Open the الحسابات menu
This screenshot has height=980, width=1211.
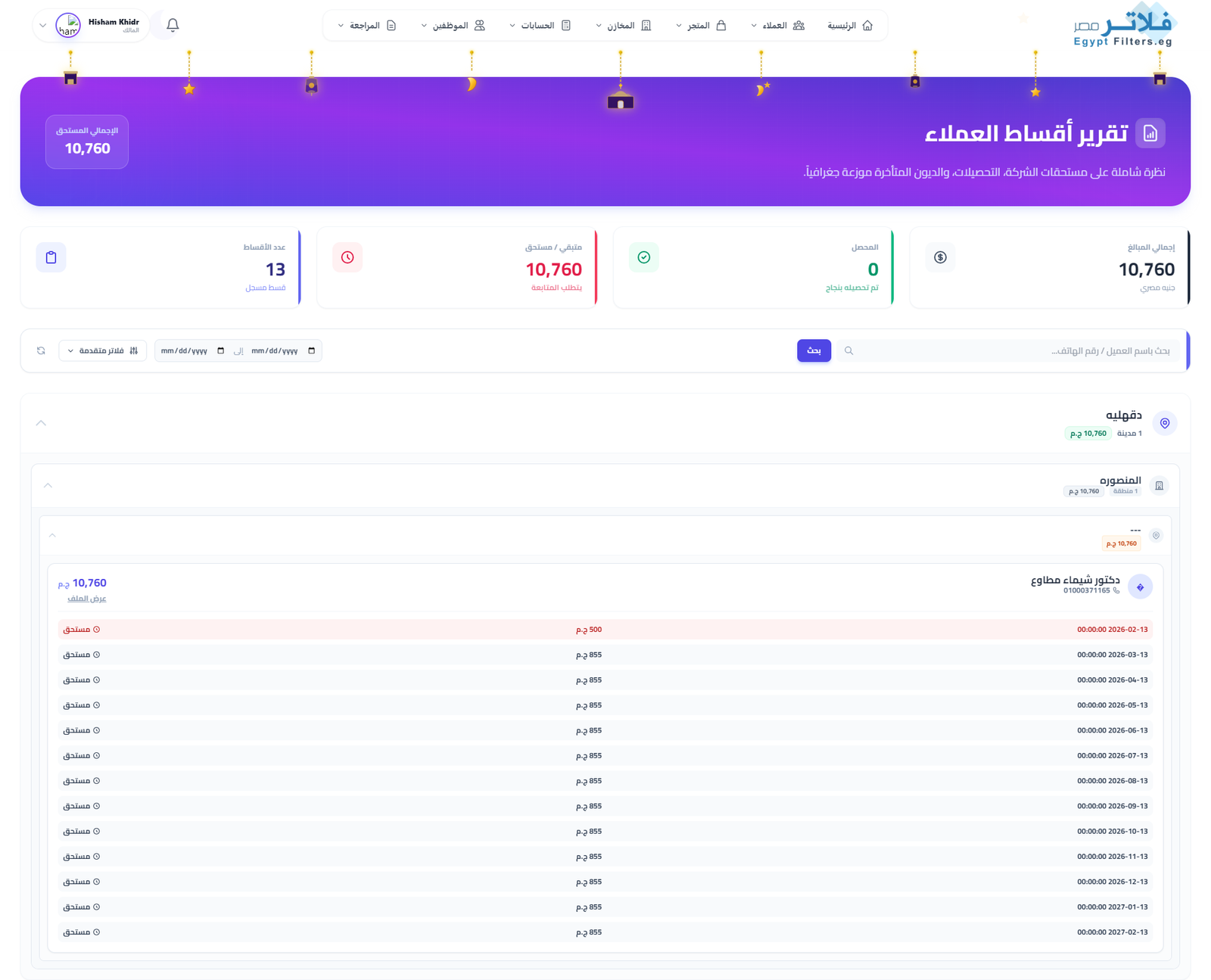pyautogui.click(x=540, y=26)
